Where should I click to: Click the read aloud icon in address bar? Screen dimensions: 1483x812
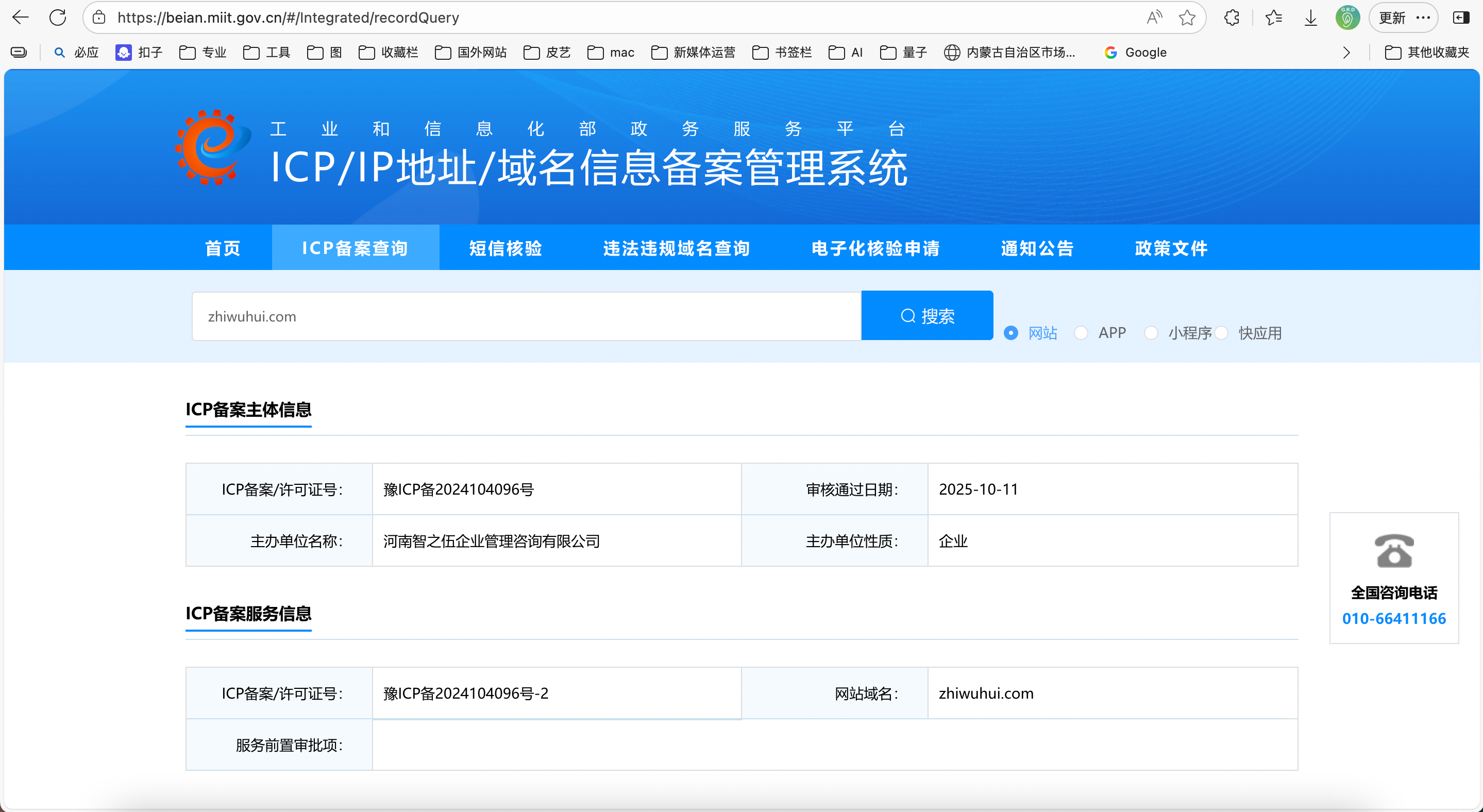tap(1154, 18)
